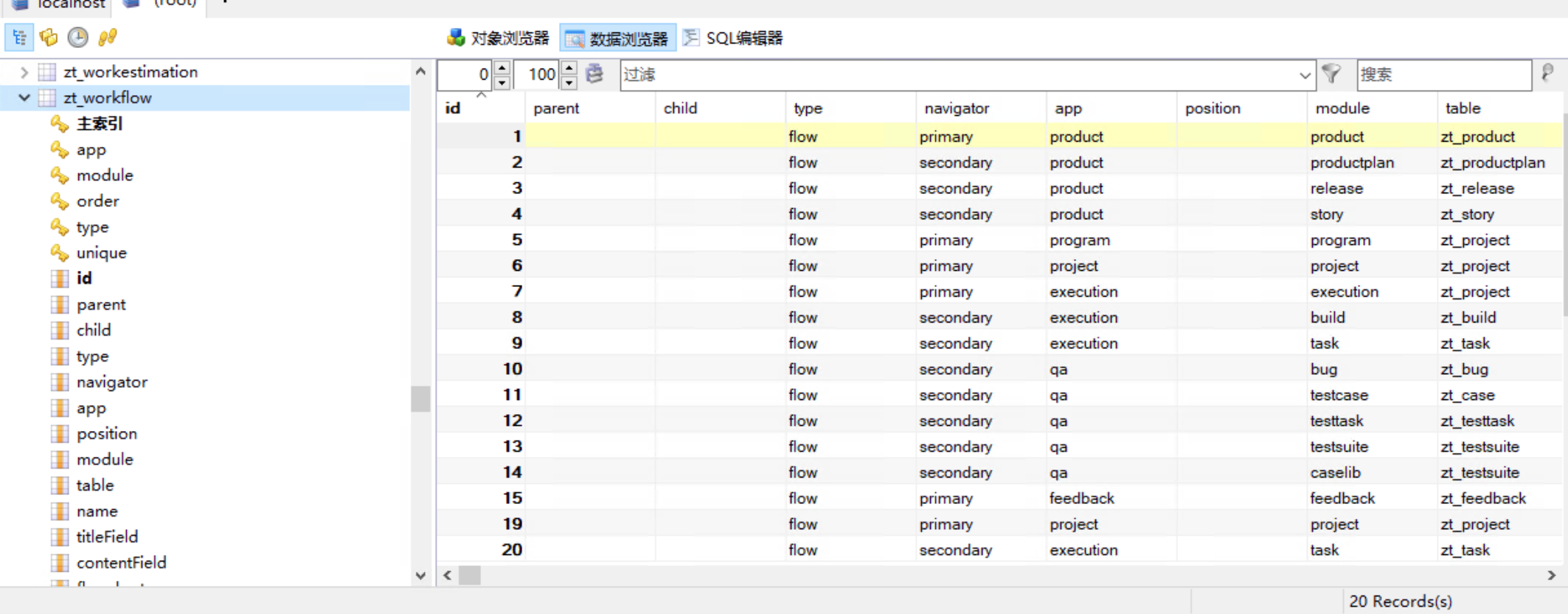Screen dimensions: 1568x614
Task: Click into the 搜索 search field
Action: click(x=1442, y=75)
